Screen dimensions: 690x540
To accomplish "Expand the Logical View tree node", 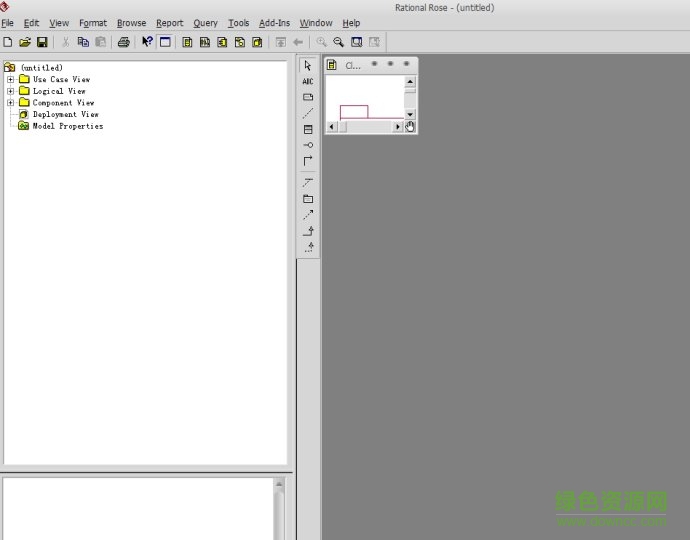I will [x=10, y=91].
